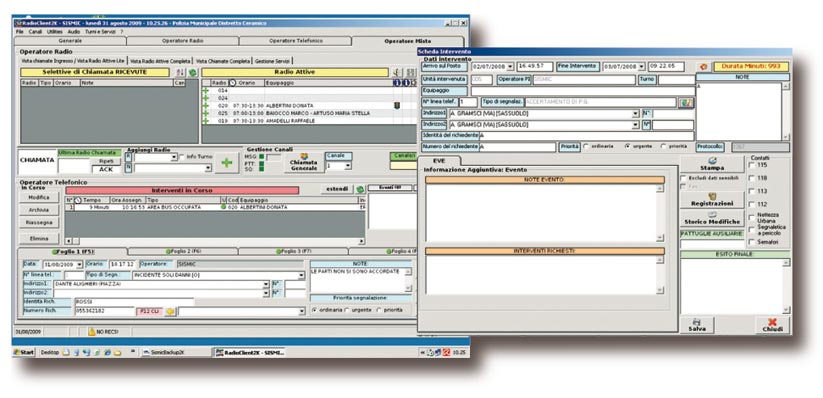This screenshot has width=823, height=398.
Task: Select the urgente priority radio in Foglio 1
Action: [347, 310]
